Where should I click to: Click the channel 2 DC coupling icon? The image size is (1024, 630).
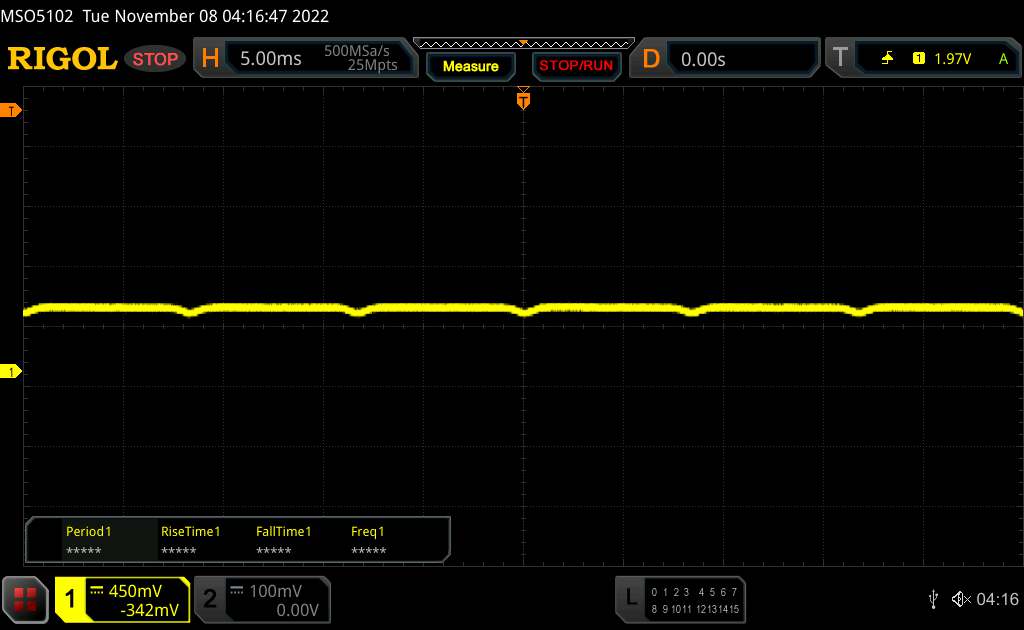[x=236, y=590]
